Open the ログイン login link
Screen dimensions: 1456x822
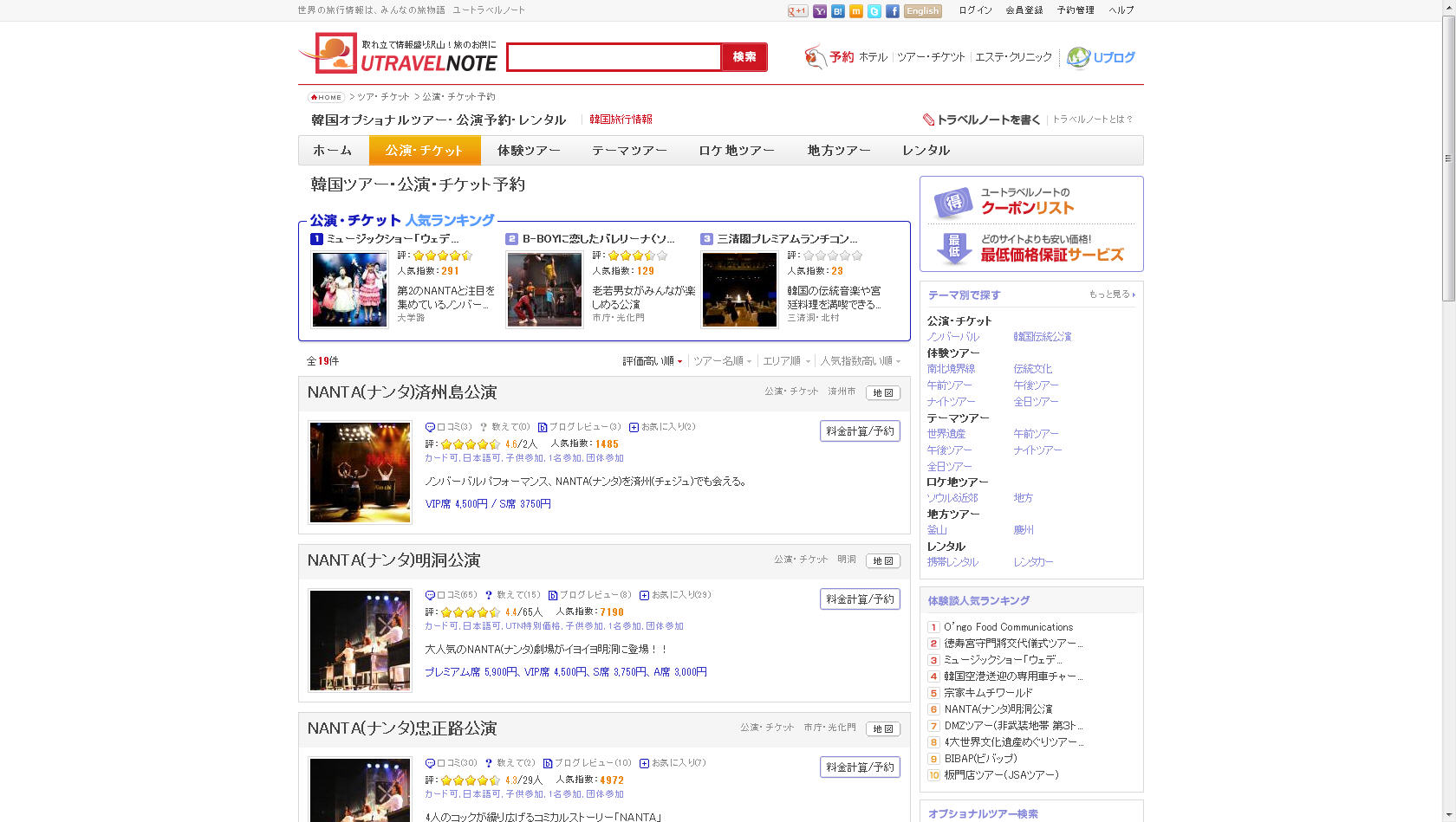975,10
